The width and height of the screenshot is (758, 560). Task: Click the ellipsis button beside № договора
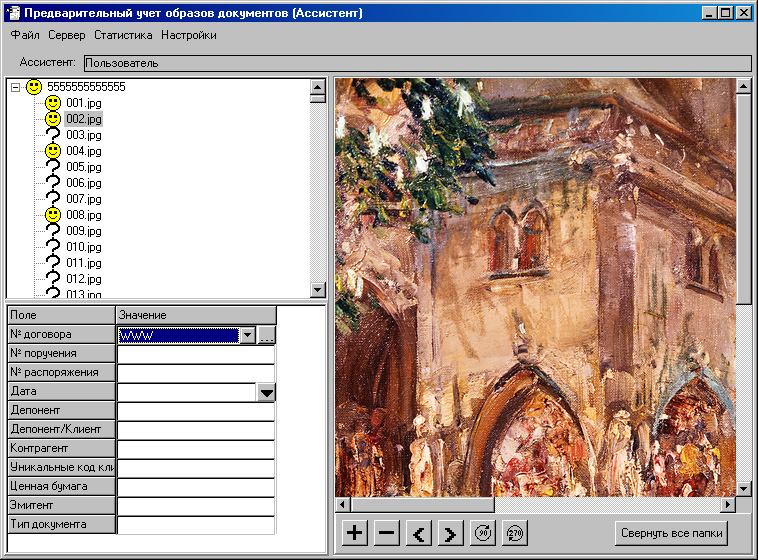click(266, 336)
